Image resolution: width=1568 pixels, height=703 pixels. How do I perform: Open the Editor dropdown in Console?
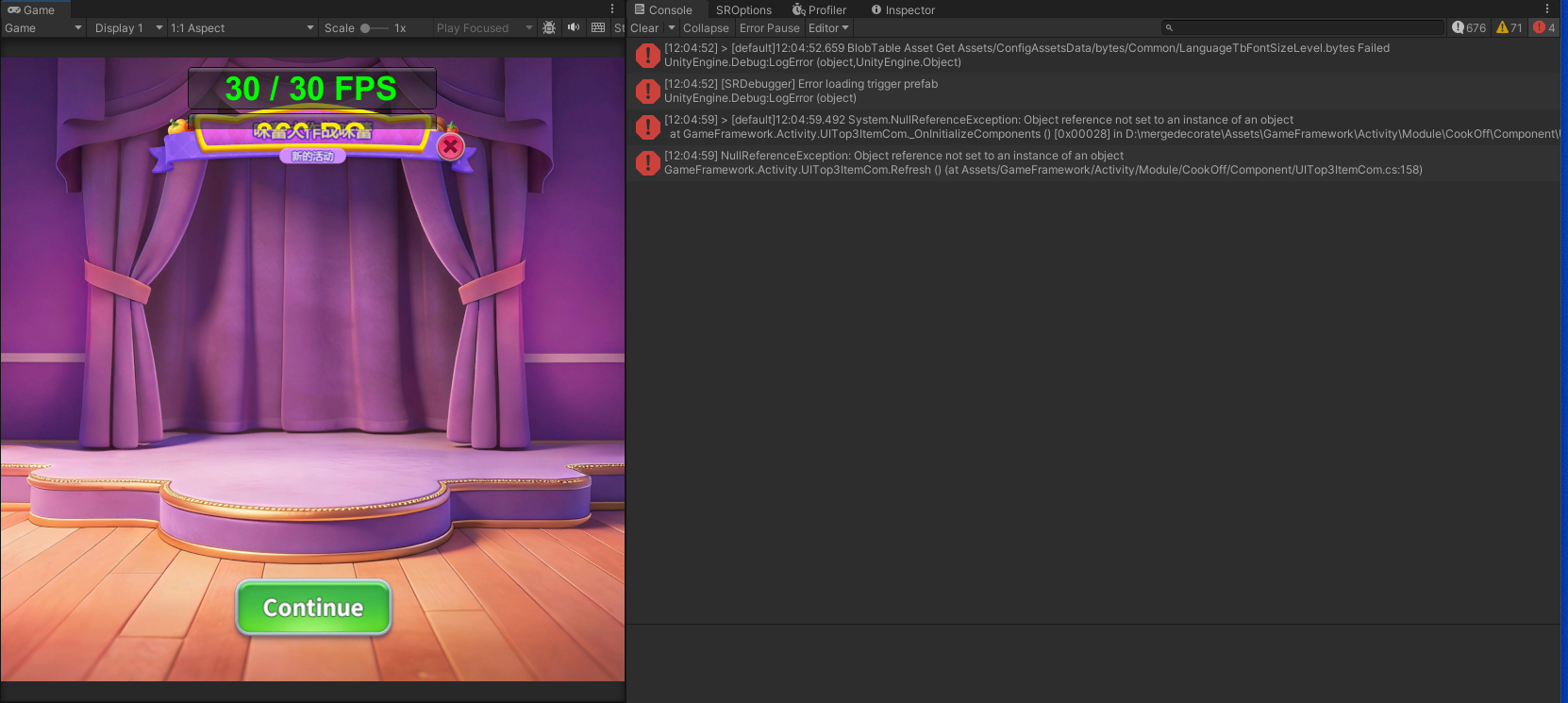[828, 28]
